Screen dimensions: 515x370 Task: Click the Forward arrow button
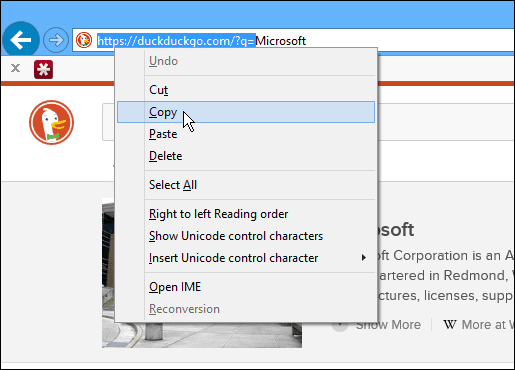[x=56, y=40]
